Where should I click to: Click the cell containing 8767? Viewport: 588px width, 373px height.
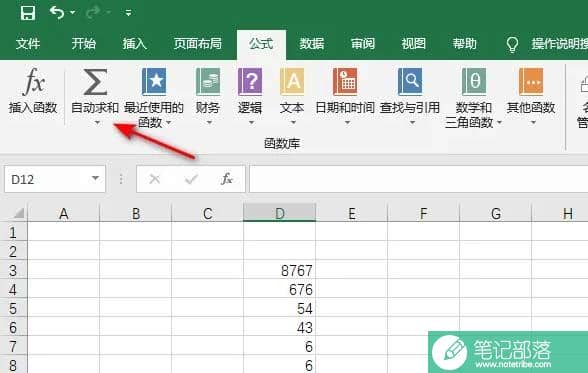[280, 270]
